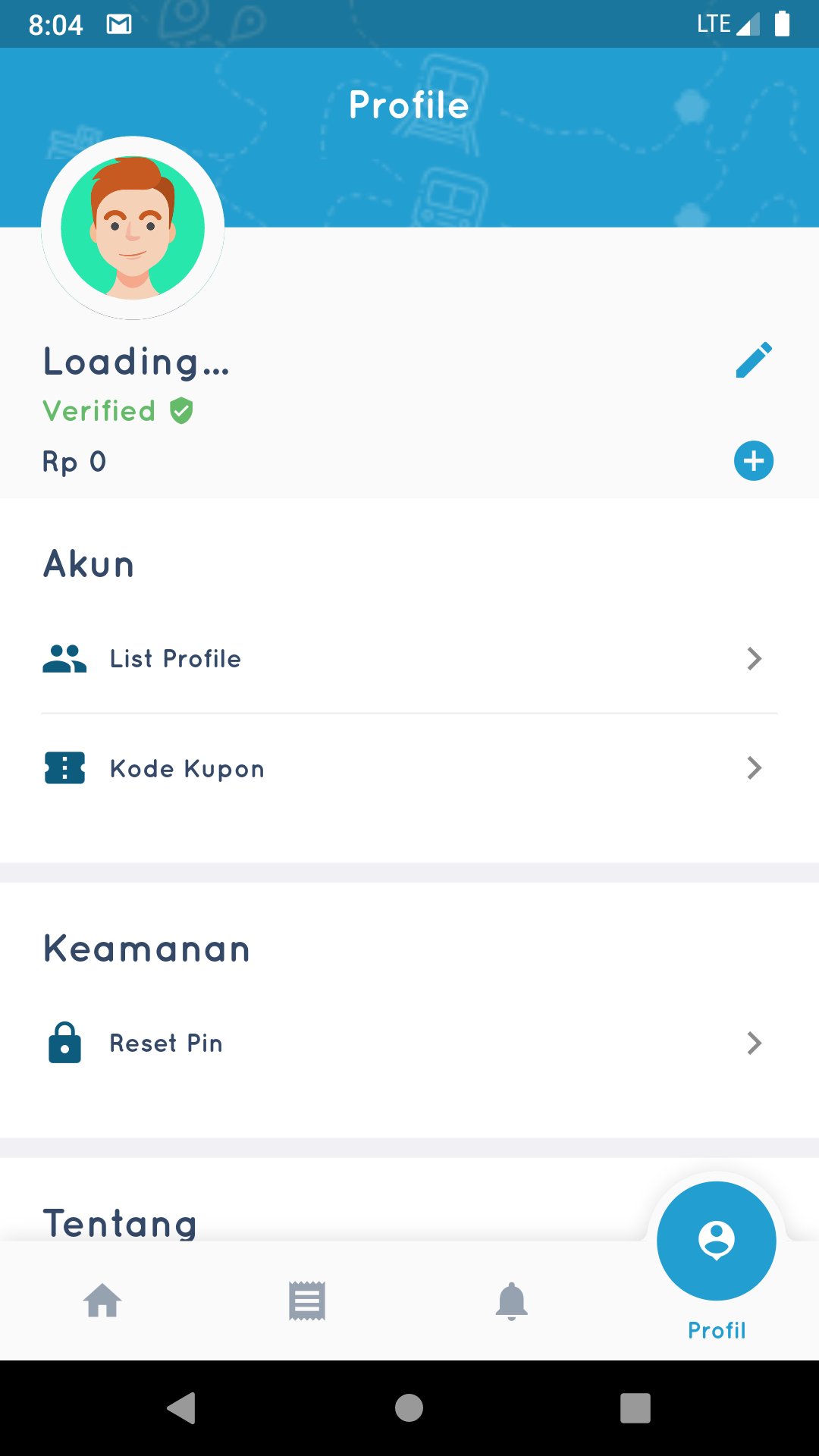Viewport: 819px width, 1456px height.
Task: Open the edit profile pencil icon
Action: pyautogui.click(x=753, y=359)
